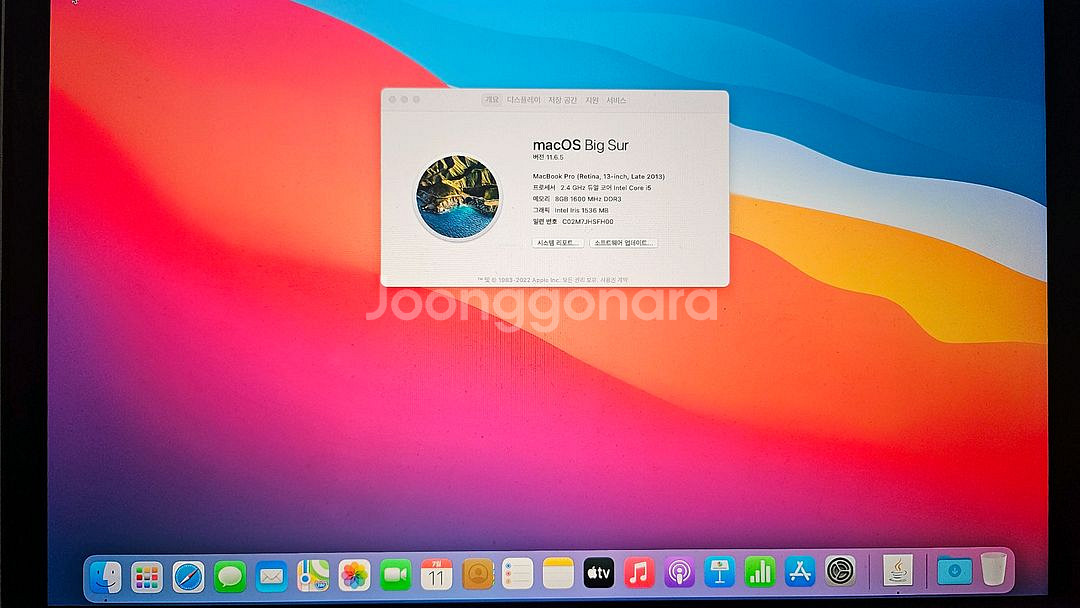Open Podcasts in the Dock
1080x608 pixels.
(679, 572)
